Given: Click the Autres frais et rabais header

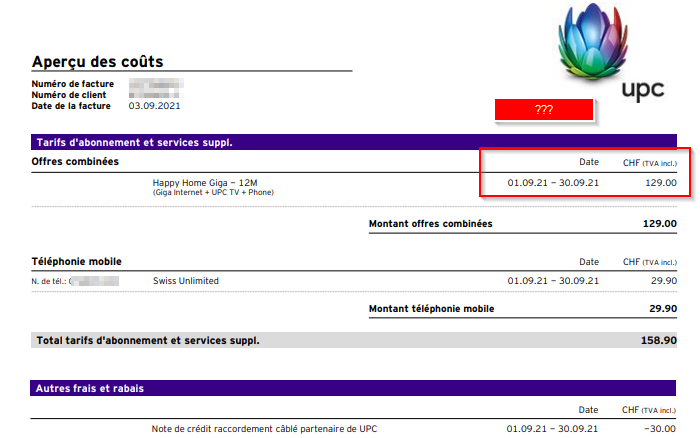Looking at the screenshot, I should tap(96, 387).
